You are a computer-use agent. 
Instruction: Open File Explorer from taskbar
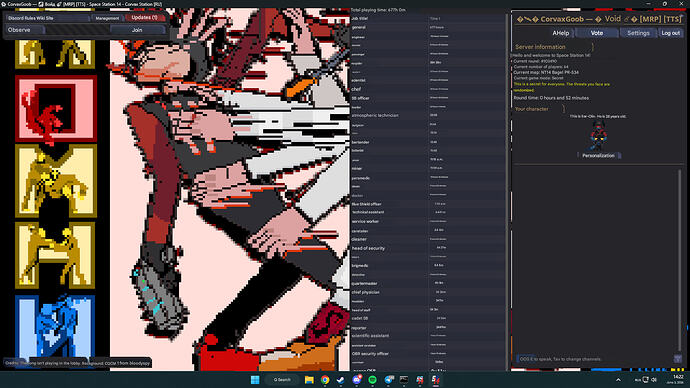click(x=309, y=380)
